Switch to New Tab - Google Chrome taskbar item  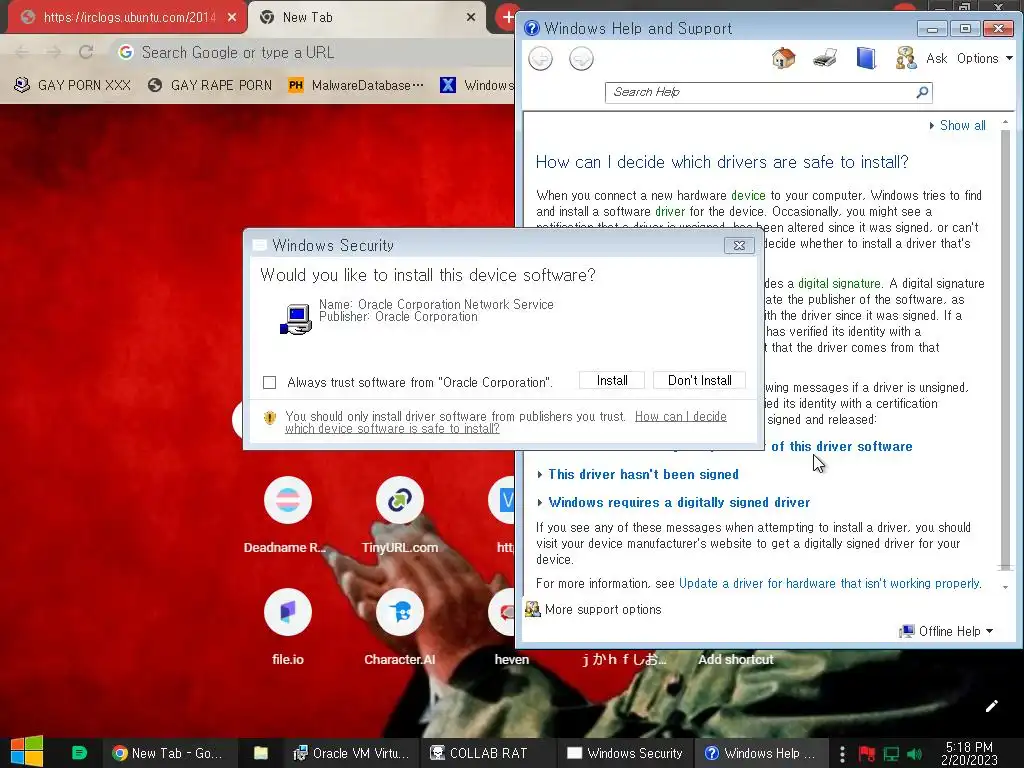pos(168,753)
